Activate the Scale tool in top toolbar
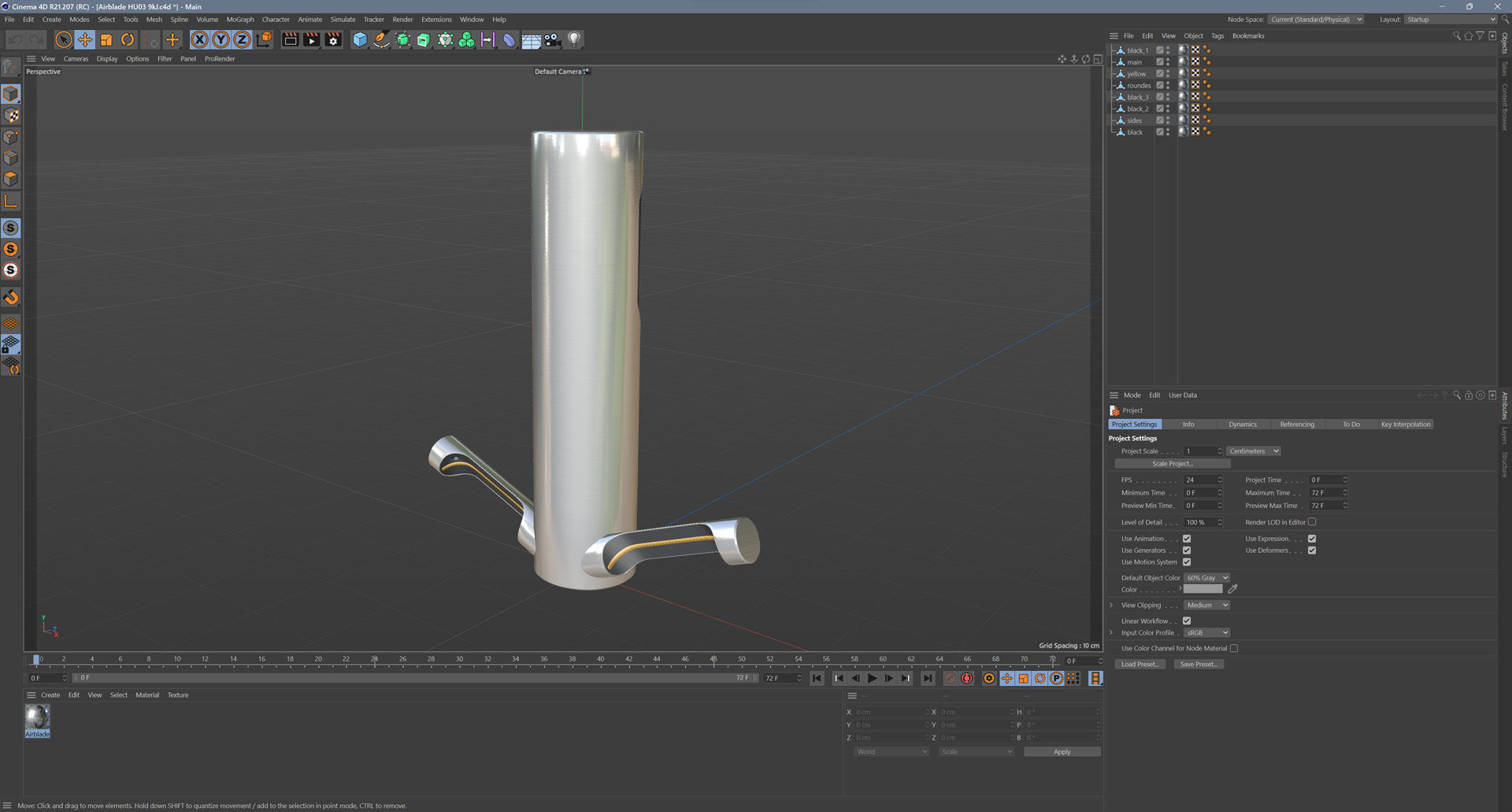Image resolution: width=1512 pixels, height=812 pixels. [106, 39]
